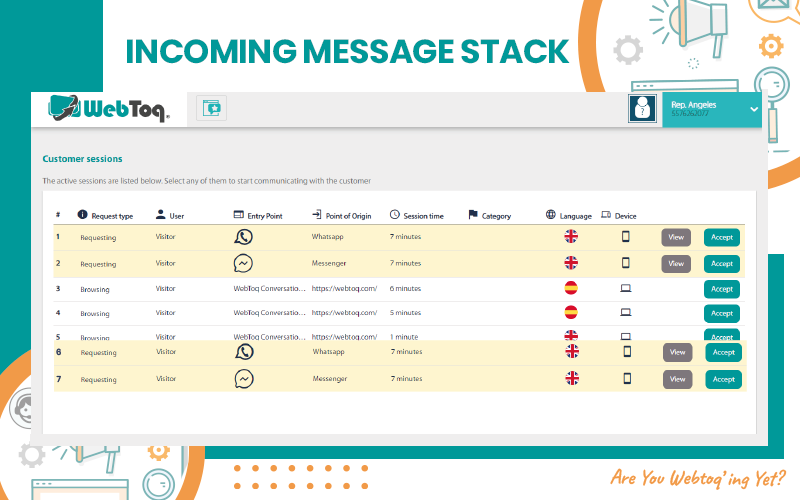Click WebToq Conversatio... entry in row 3
The image size is (800, 500).
point(269,289)
